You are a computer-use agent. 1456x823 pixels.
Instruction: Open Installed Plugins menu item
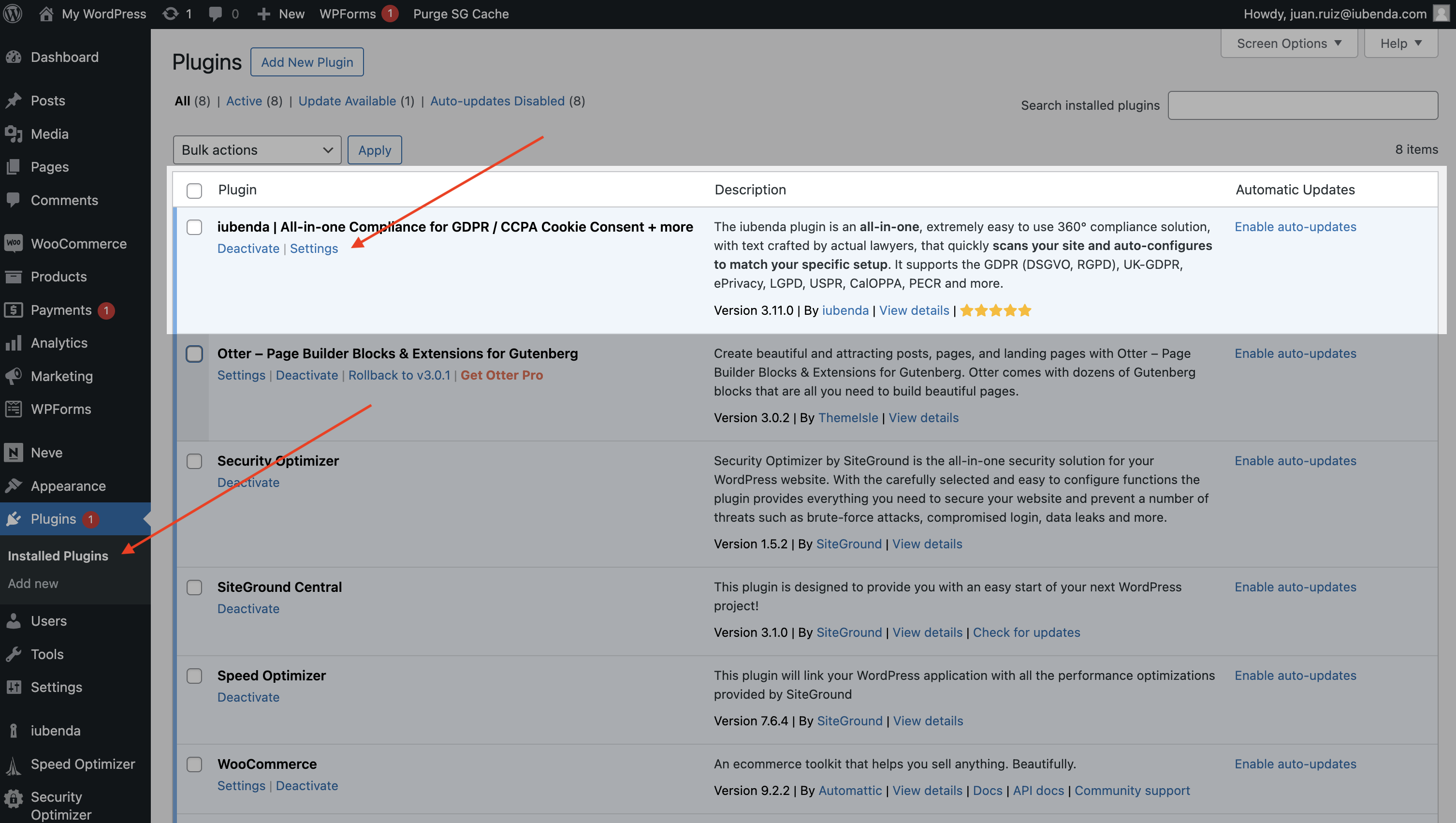[57, 556]
